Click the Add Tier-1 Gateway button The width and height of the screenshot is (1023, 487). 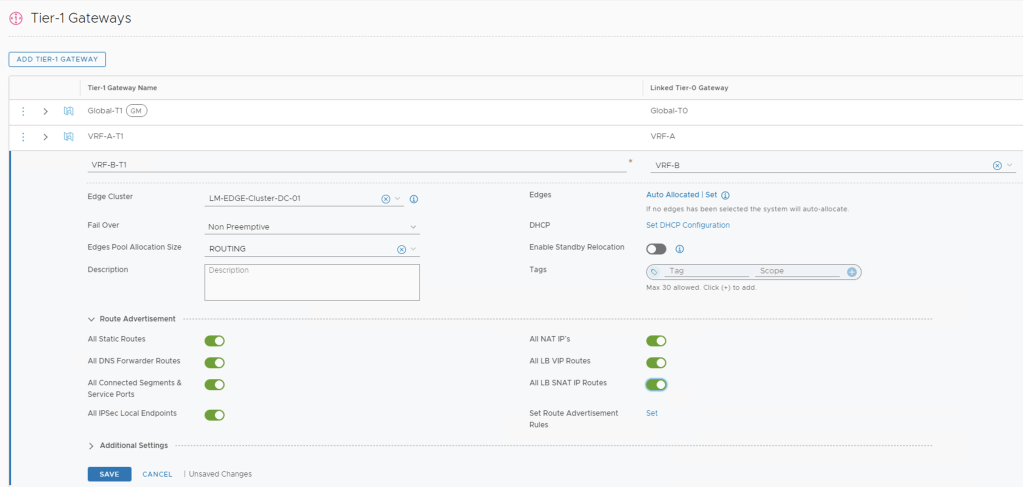coord(57,60)
